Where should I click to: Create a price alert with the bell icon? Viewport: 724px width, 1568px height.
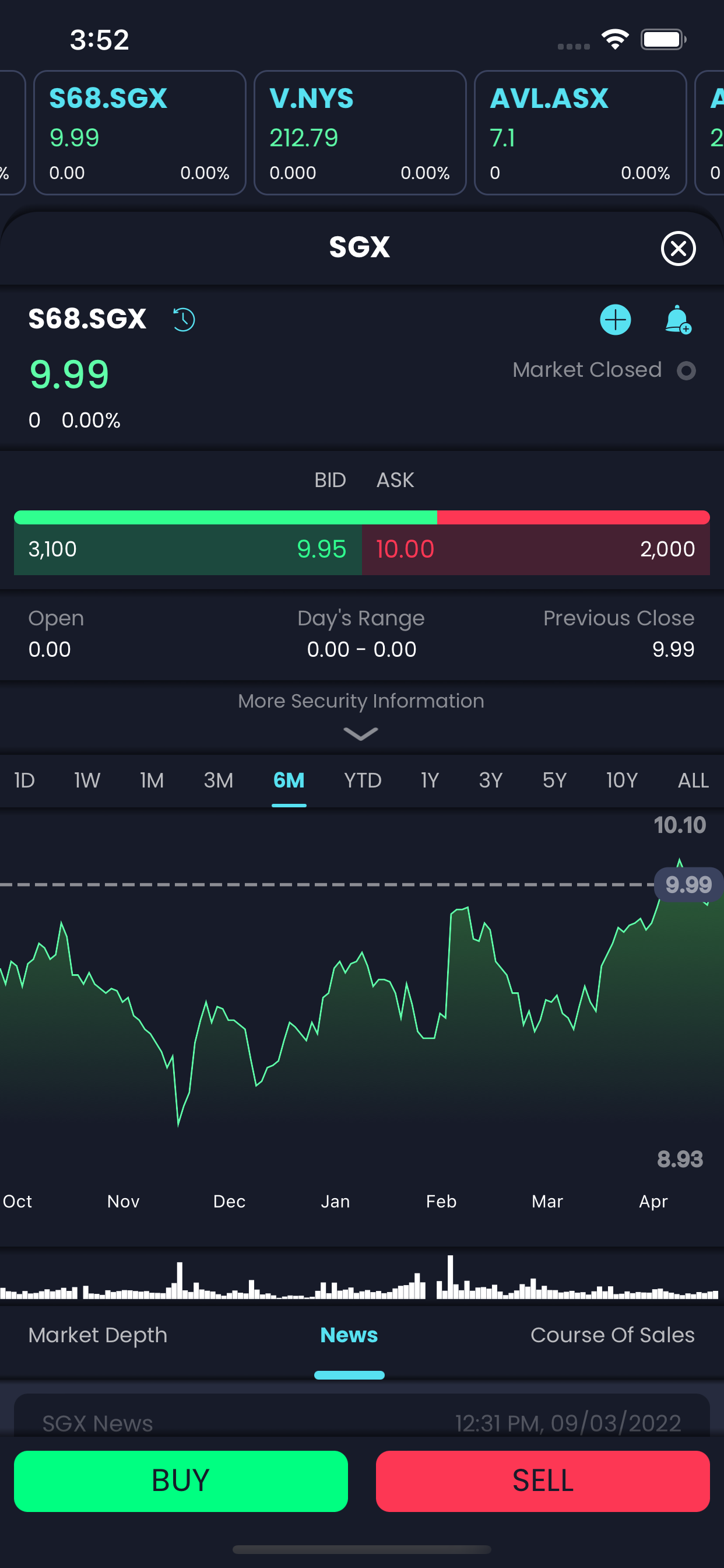(x=678, y=320)
